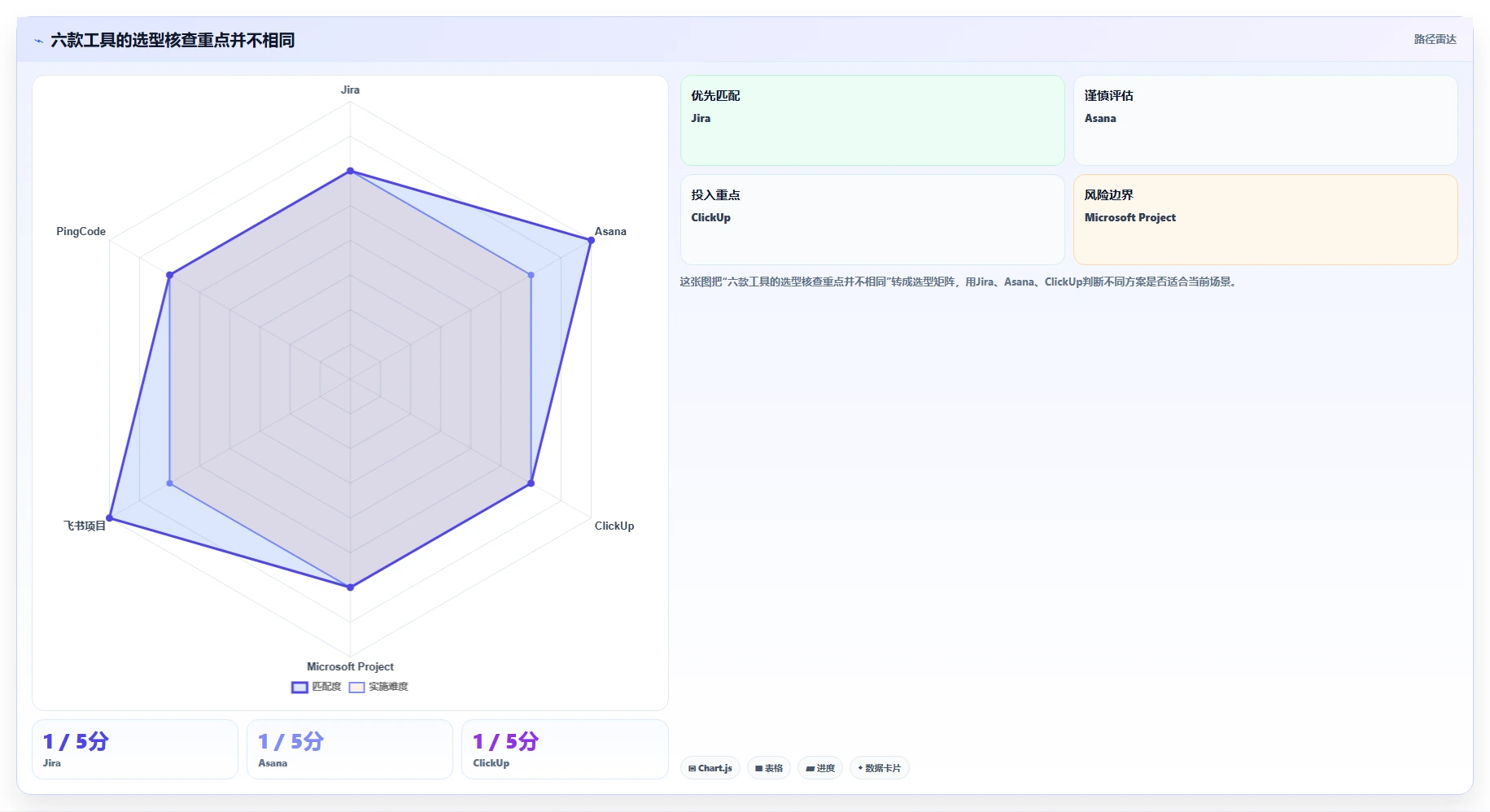Select the inner 实施难度 point on the Asana axis

tap(531, 275)
